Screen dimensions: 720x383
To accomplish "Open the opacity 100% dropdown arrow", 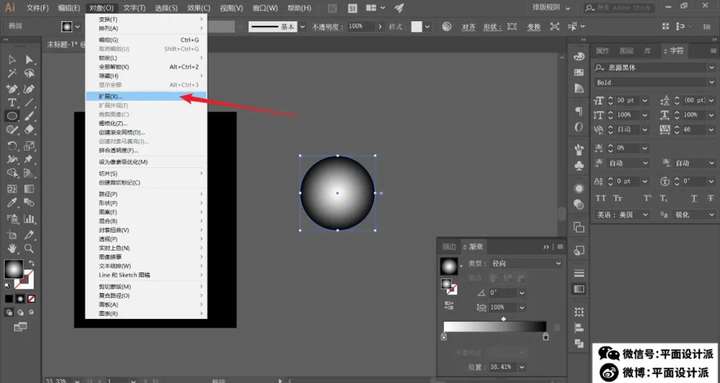I will [x=379, y=27].
